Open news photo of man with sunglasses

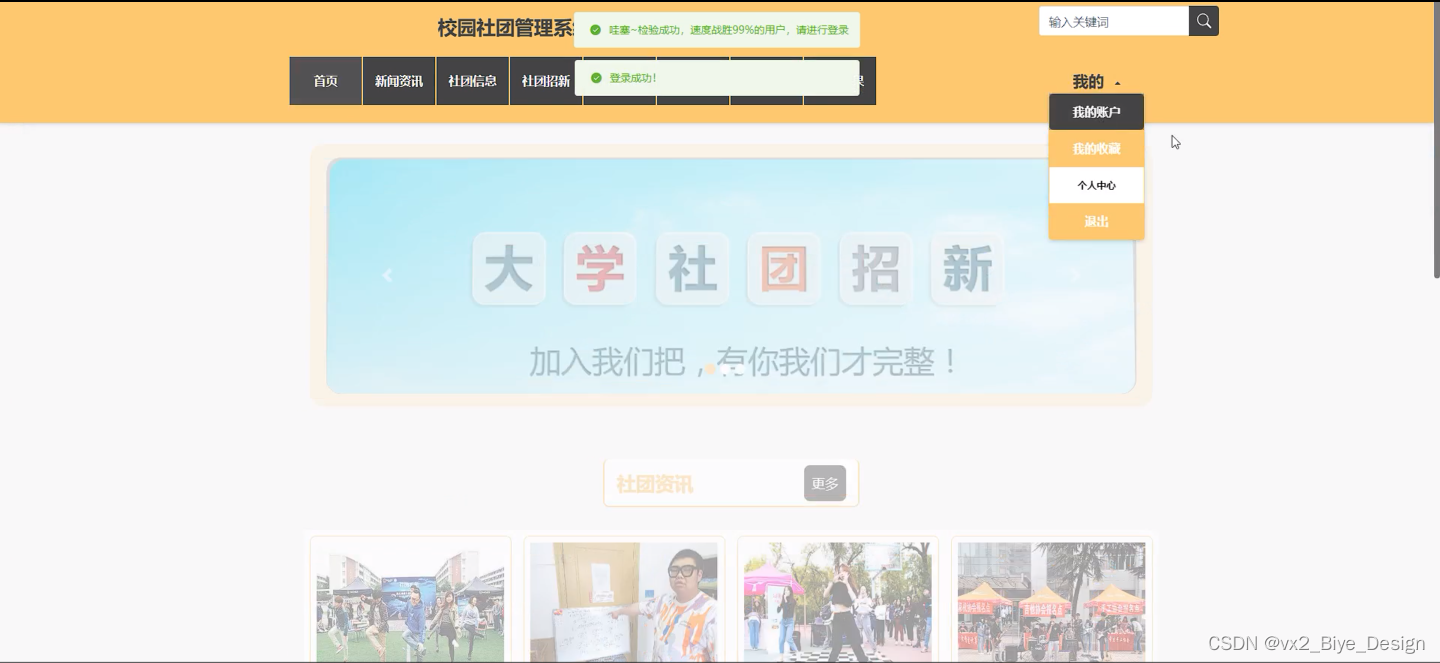pos(624,602)
